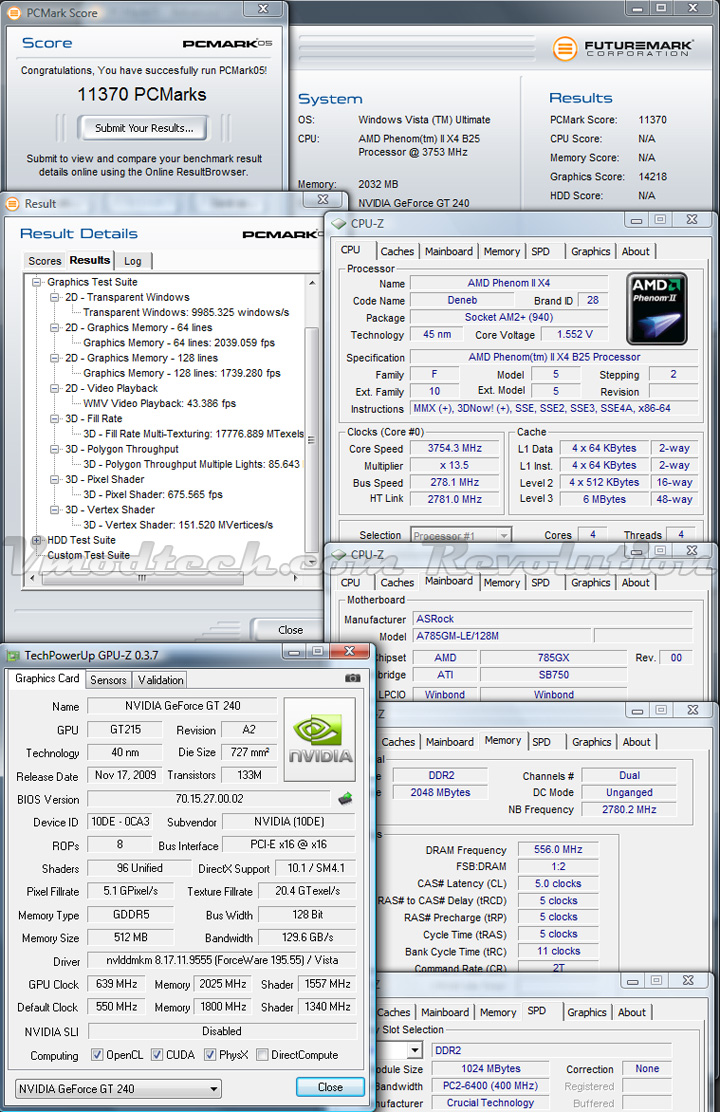Viewport: 720px width, 1112px height.
Task: Collapse the 3D - Fill Rate node
Action: point(55,419)
